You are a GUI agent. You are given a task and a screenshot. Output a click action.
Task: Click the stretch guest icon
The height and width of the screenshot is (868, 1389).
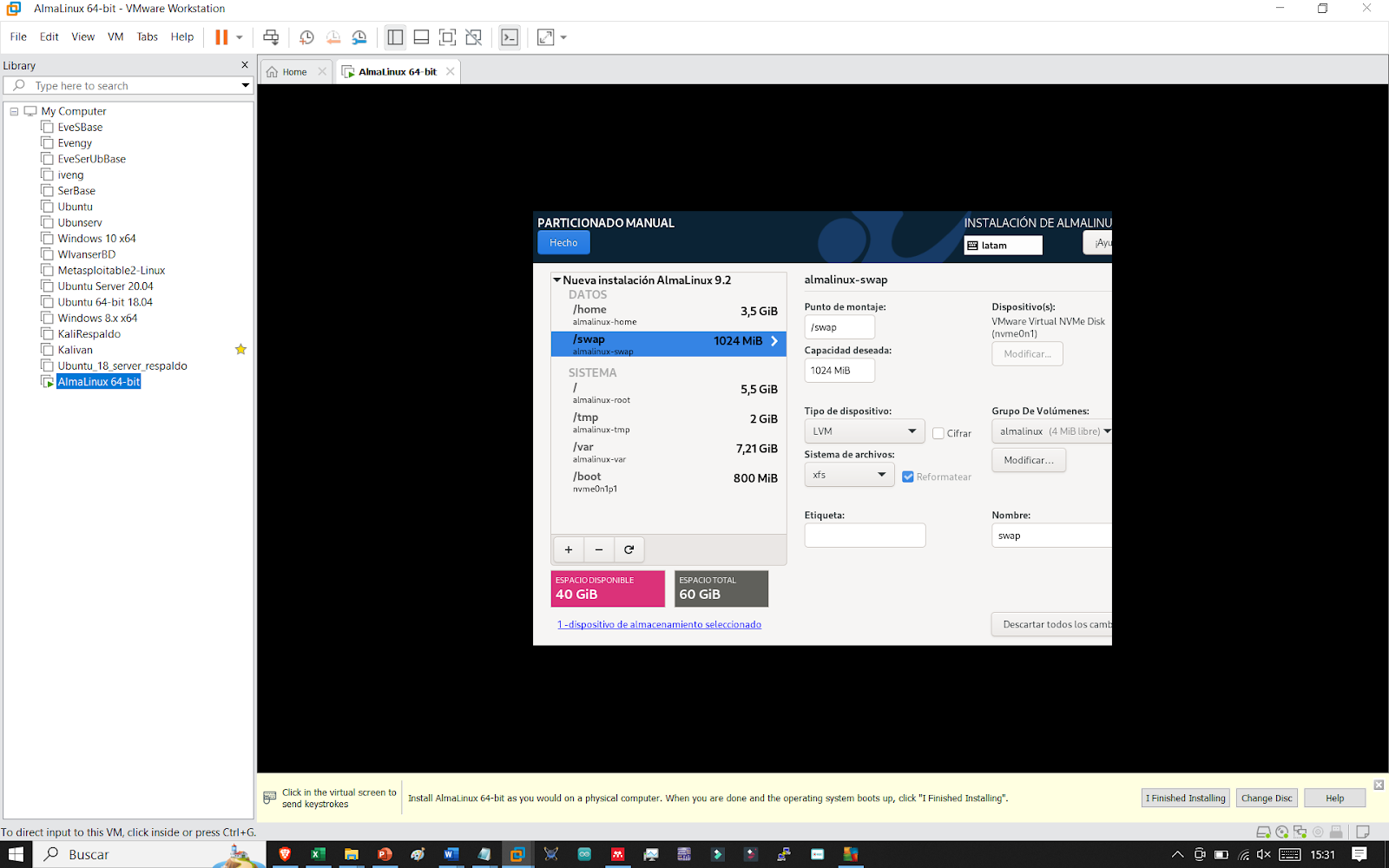click(x=545, y=37)
